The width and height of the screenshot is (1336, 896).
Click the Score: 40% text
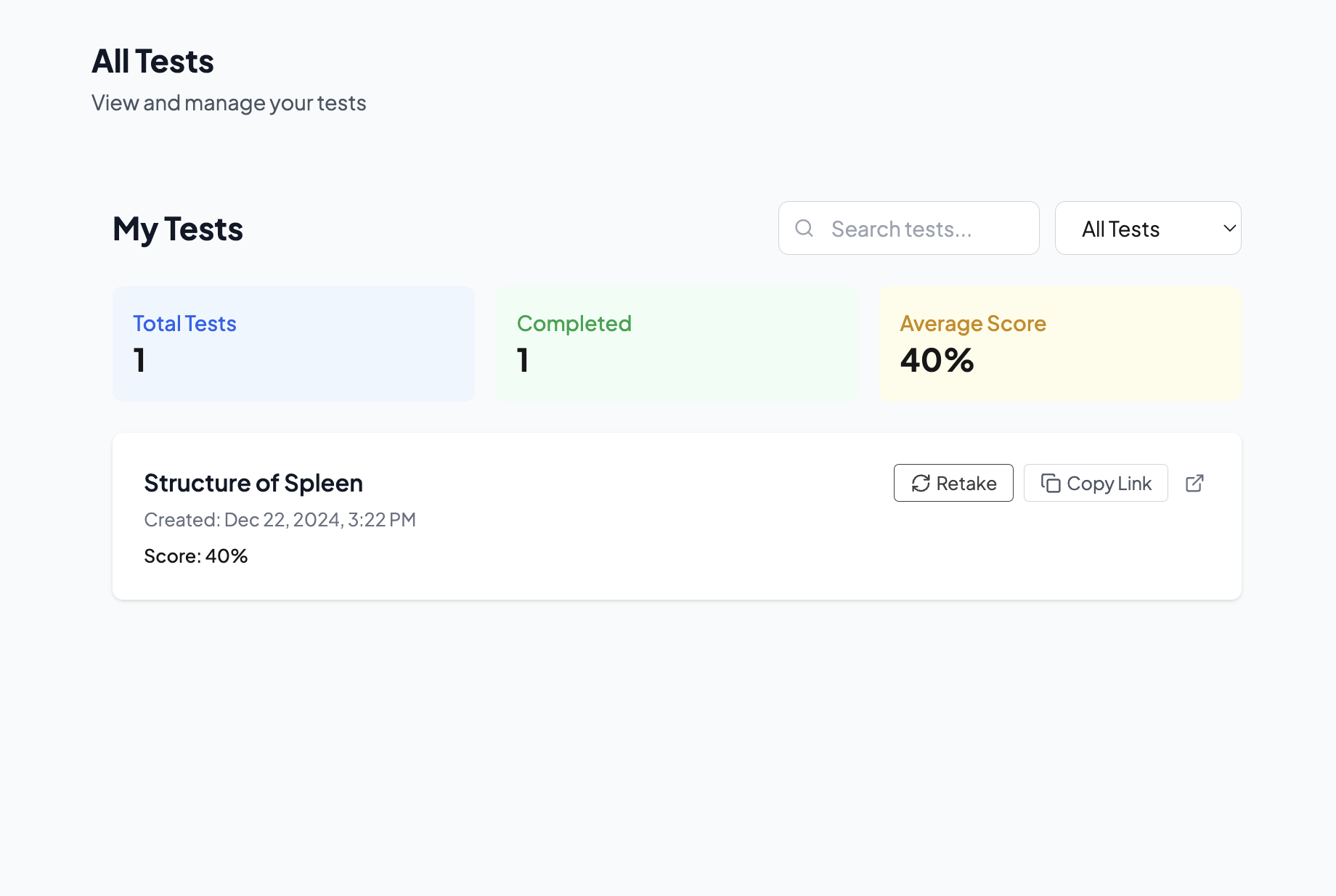click(x=196, y=556)
